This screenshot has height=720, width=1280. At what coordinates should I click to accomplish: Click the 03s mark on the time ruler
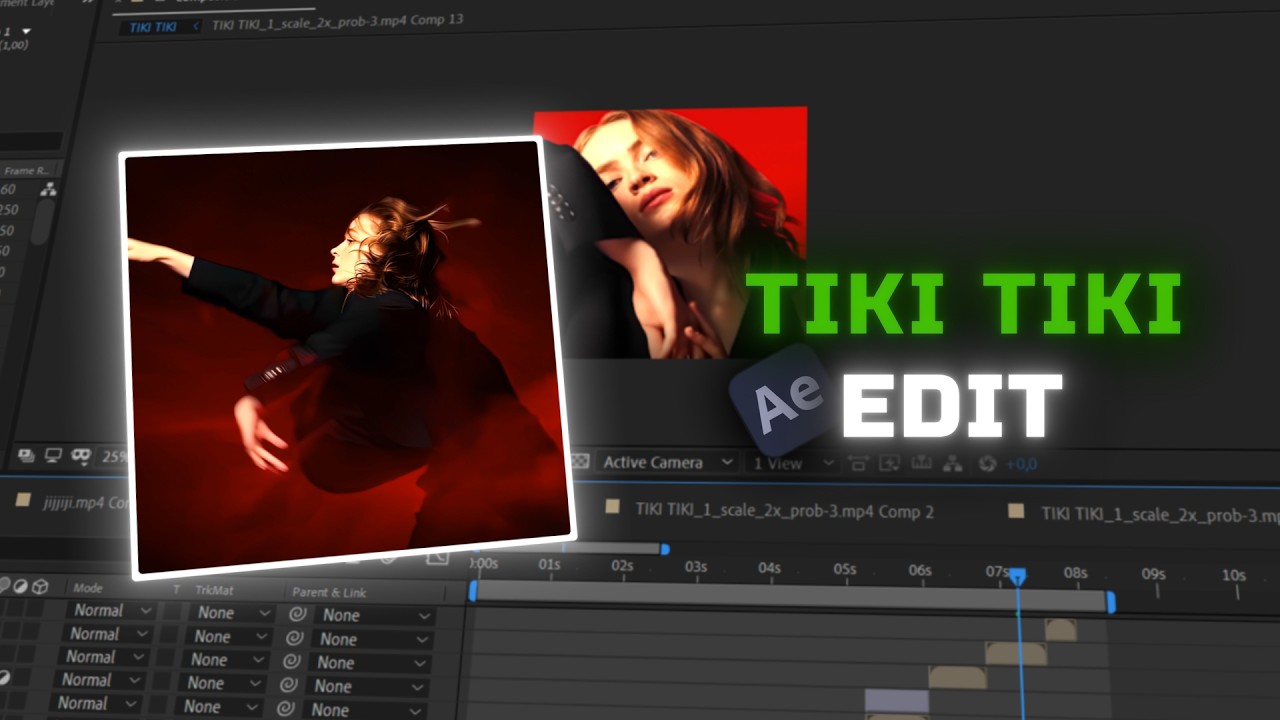(x=696, y=567)
